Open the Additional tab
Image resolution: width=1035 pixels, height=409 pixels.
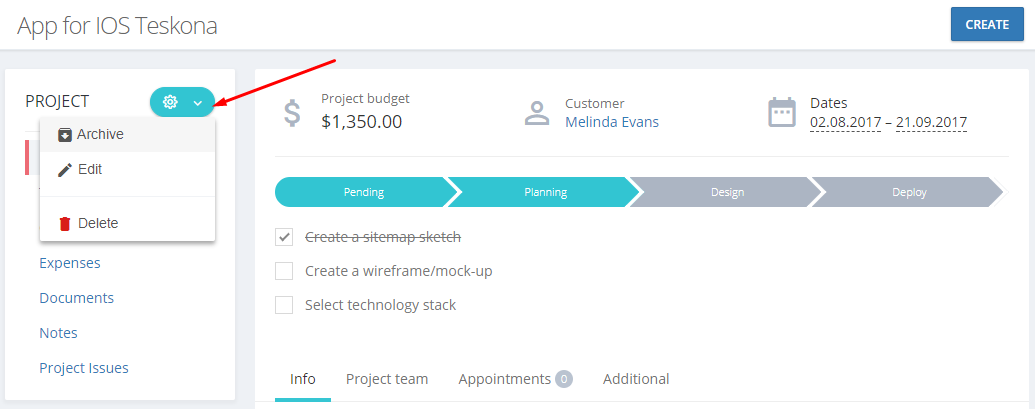click(636, 379)
